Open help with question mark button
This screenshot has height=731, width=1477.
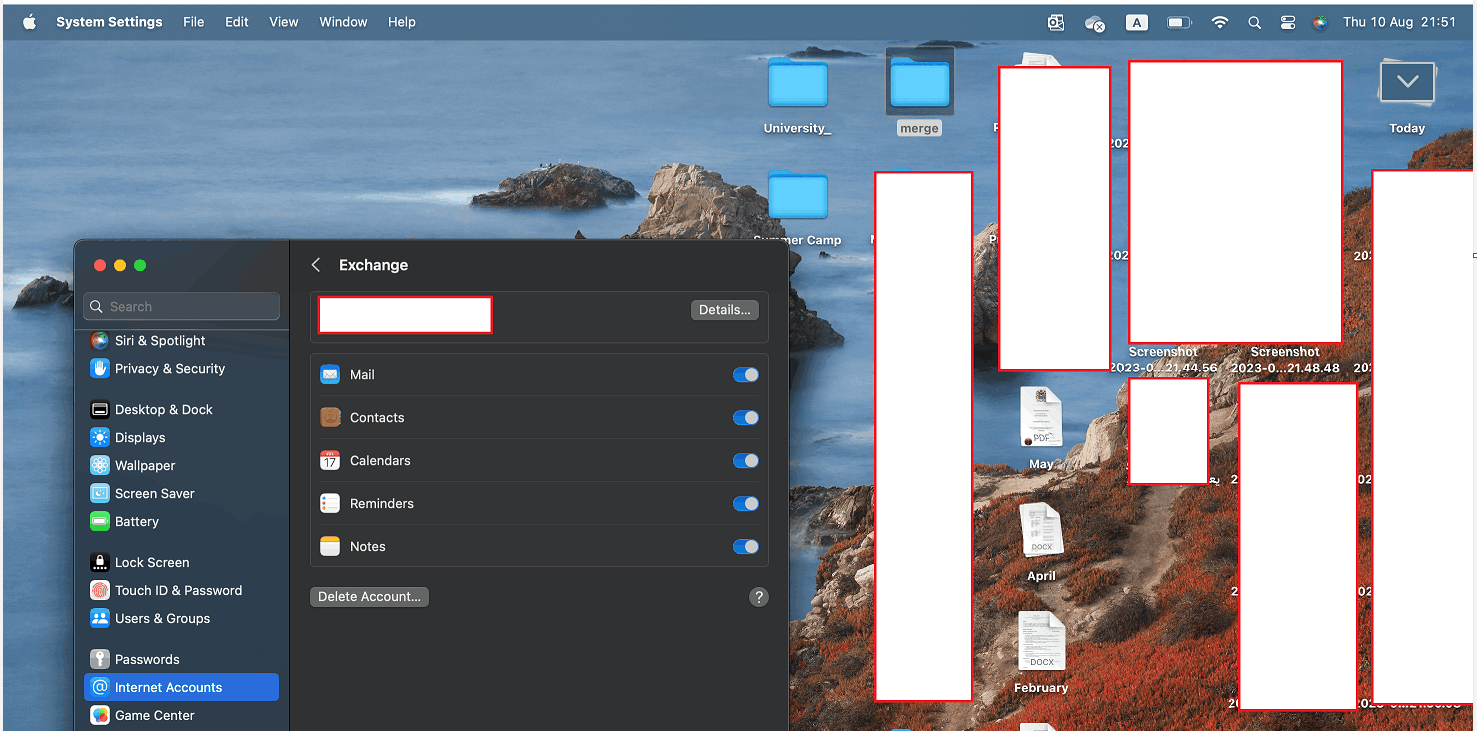pos(759,597)
